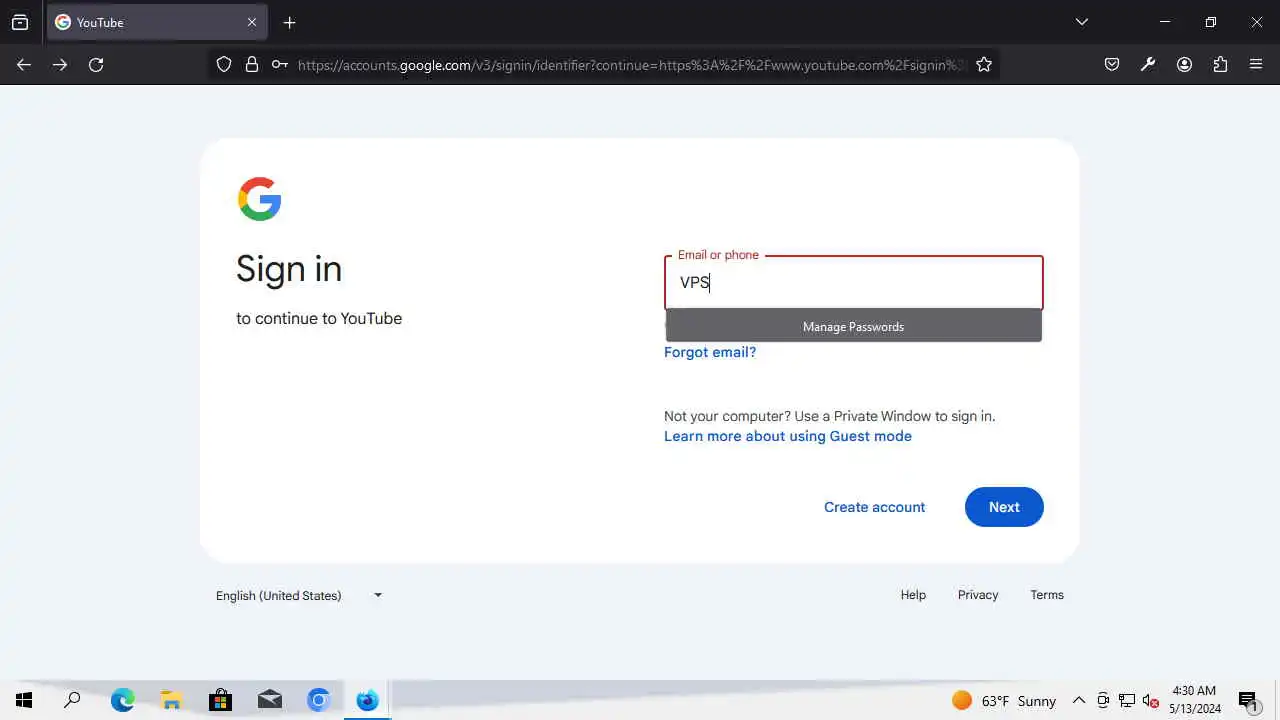Open the Help link
Image resolution: width=1280 pixels, height=720 pixels.
point(913,595)
